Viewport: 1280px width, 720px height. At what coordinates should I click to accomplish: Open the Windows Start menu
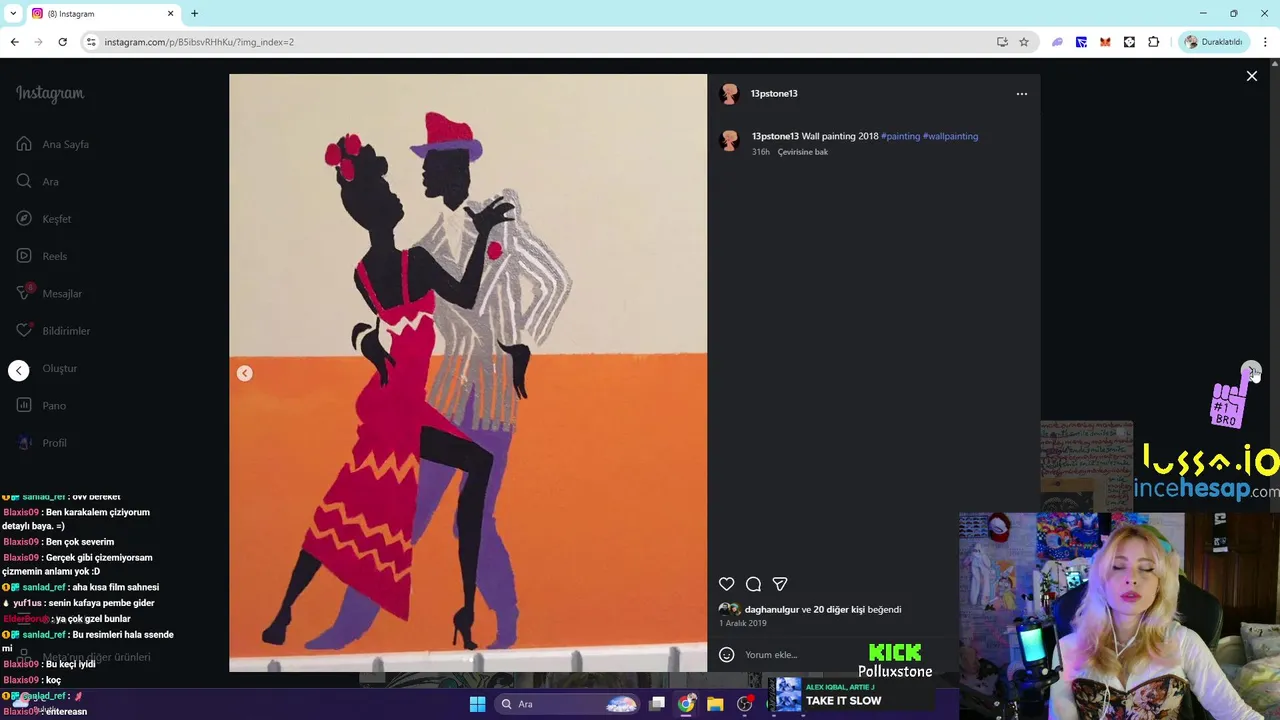477,704
